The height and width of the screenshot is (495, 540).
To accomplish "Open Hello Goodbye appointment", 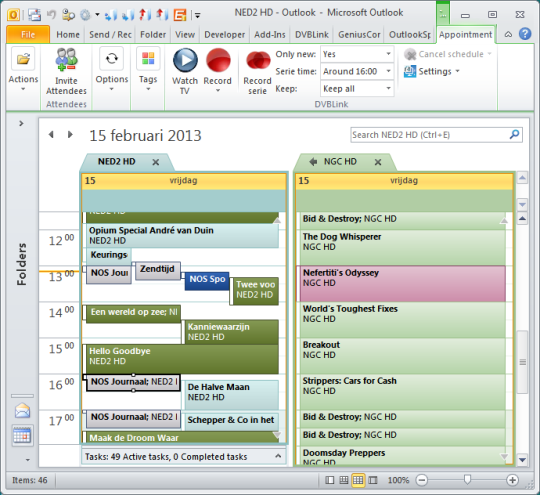I will [182, 359].
